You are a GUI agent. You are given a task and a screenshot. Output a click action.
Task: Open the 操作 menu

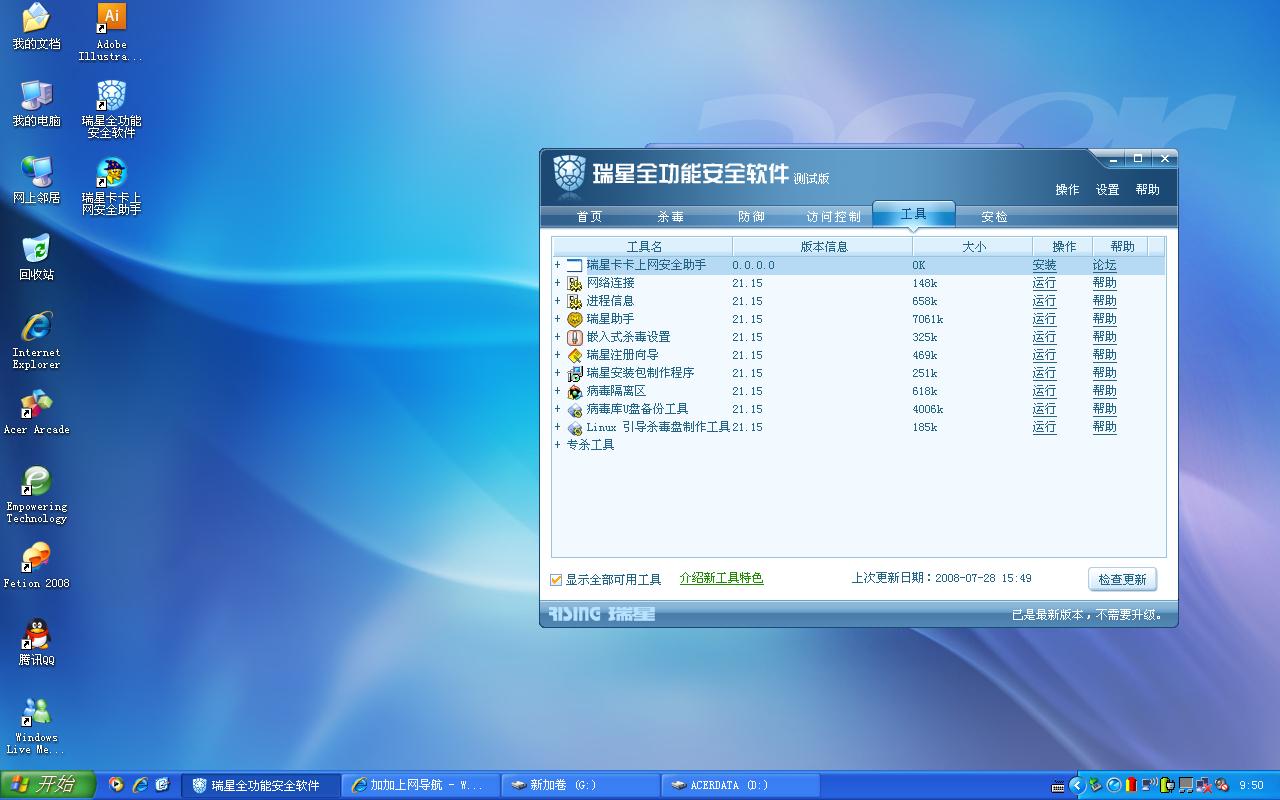pyautogui.click(x=1067, y=190)
